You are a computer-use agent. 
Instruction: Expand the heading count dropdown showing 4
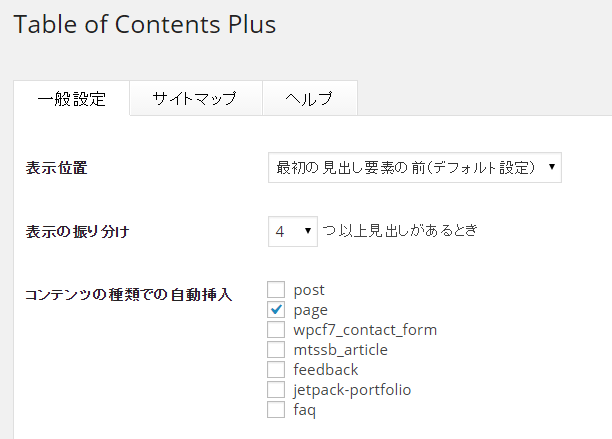[293, 231]
